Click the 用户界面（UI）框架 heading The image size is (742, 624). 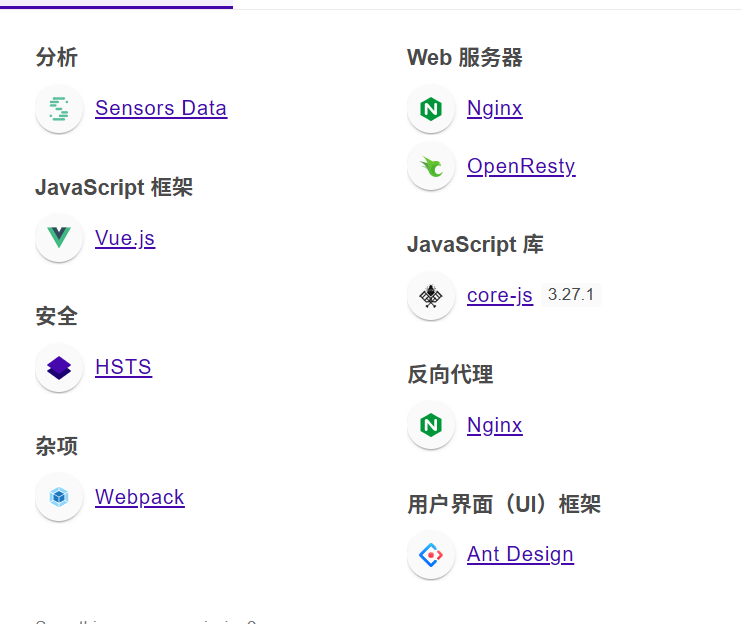[x=504, y=504]
